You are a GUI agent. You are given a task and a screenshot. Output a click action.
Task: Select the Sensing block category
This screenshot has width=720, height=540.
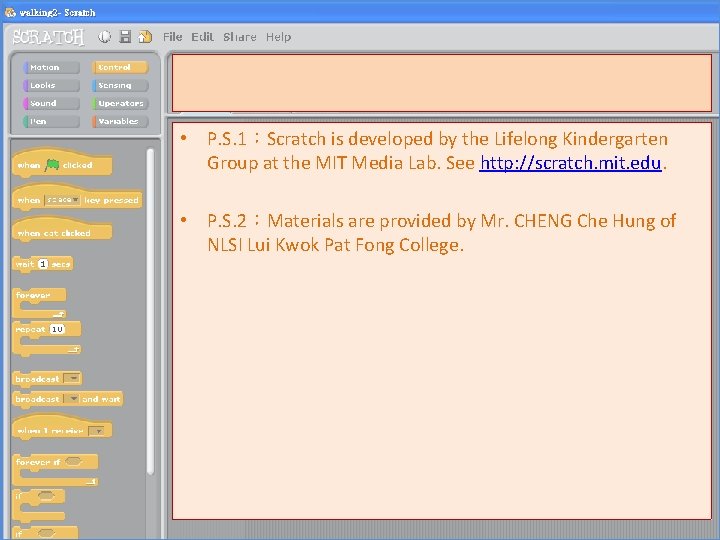[x=120, y=85]
